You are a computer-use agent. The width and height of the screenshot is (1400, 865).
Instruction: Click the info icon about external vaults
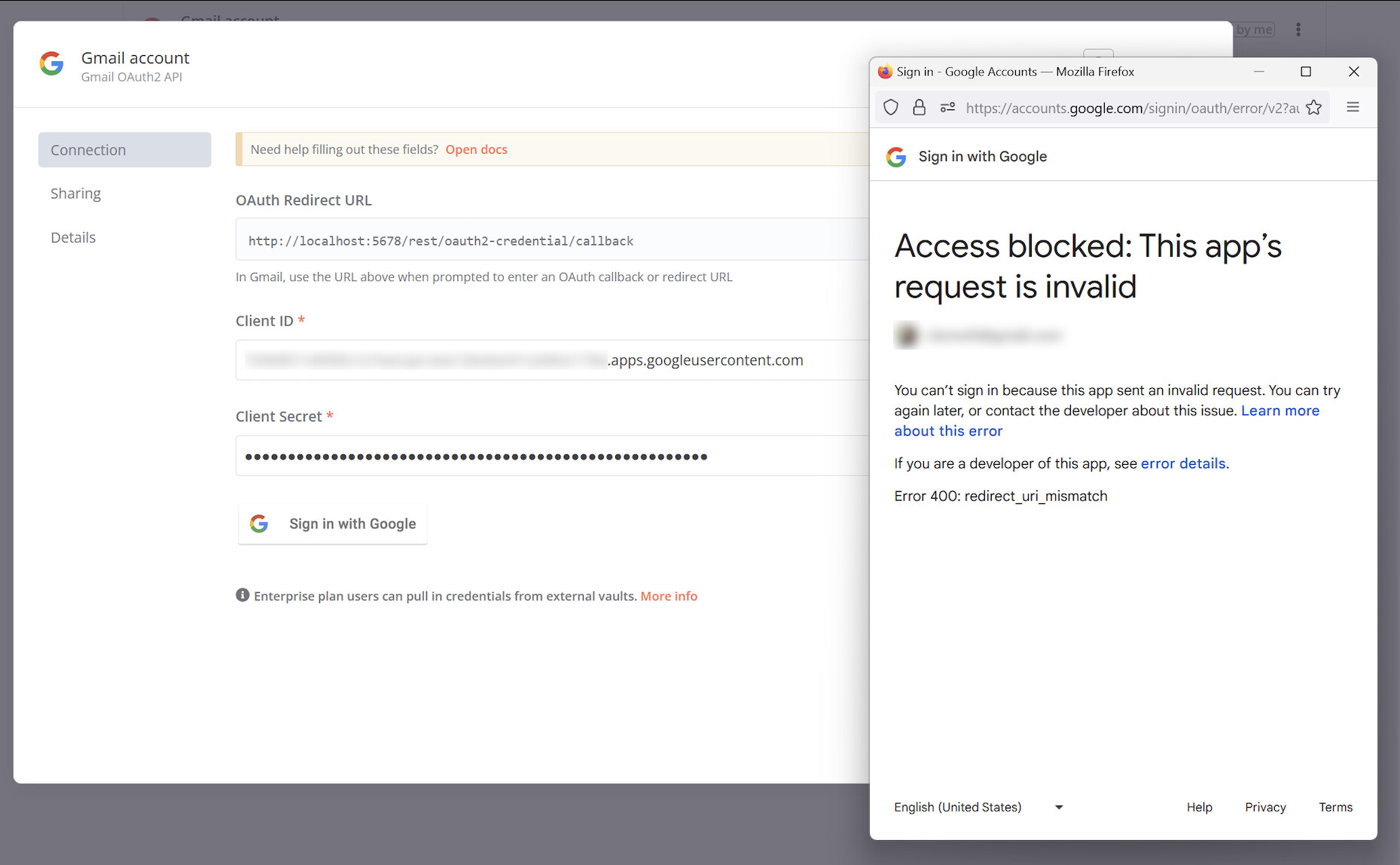[x=242, y=595]
